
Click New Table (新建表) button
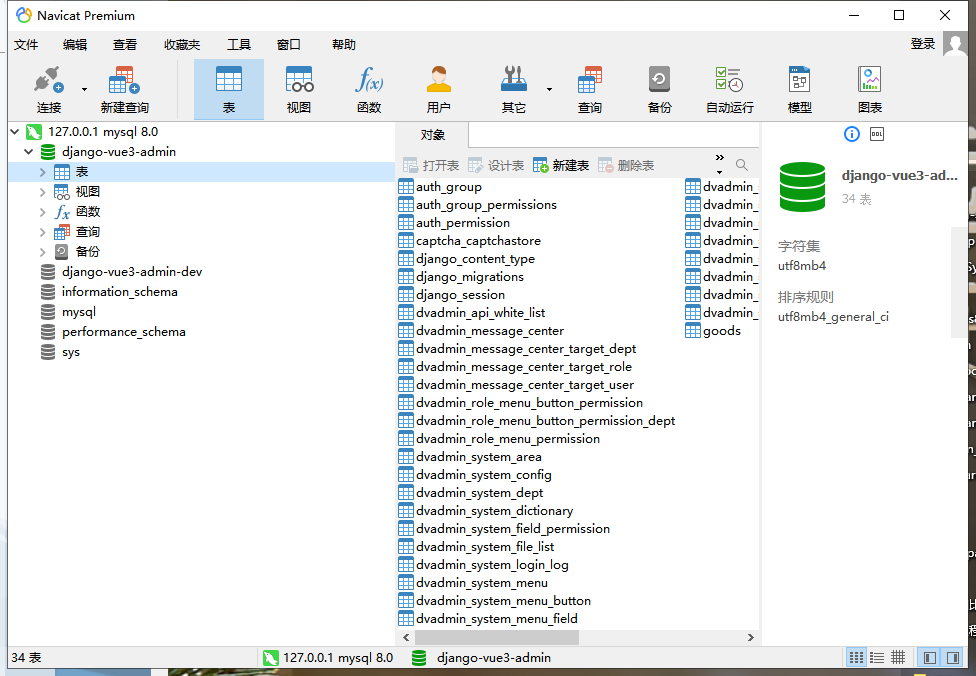pos(561,166)
